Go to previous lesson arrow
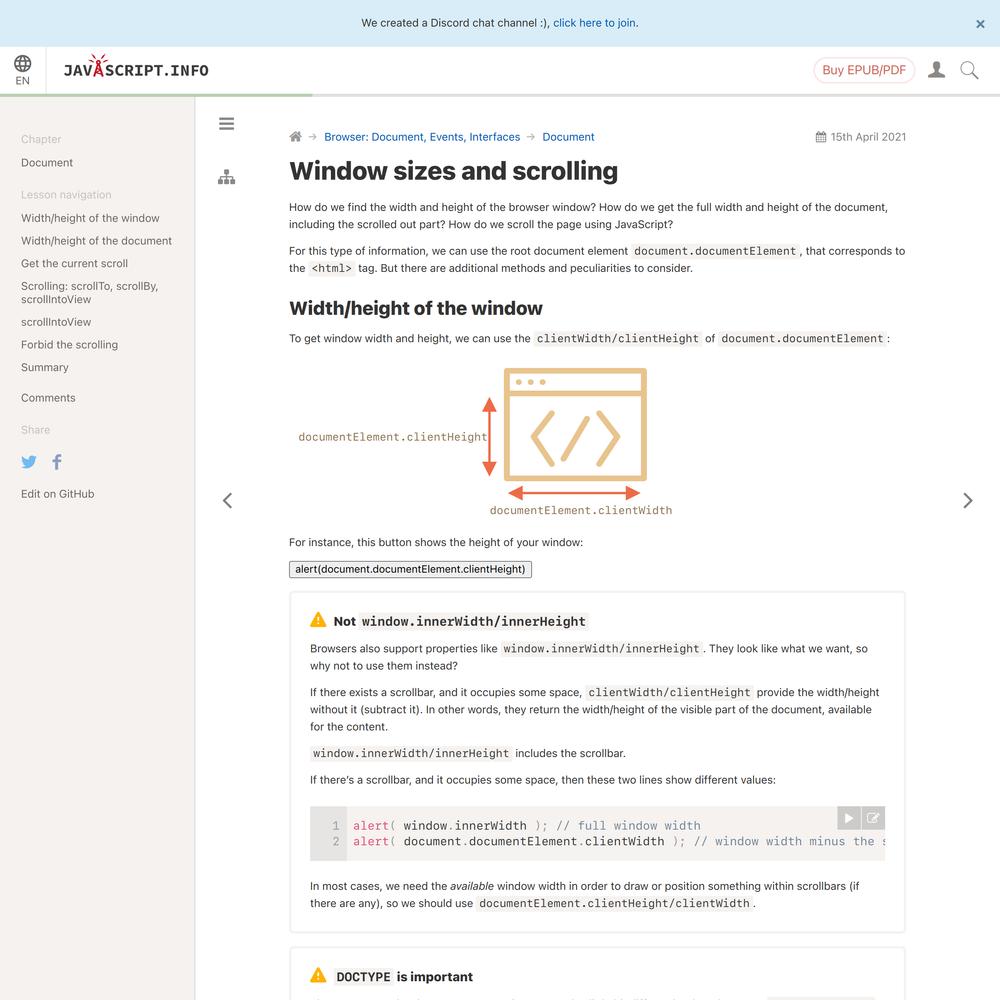1000x1000 pixels. click(228, 501)
